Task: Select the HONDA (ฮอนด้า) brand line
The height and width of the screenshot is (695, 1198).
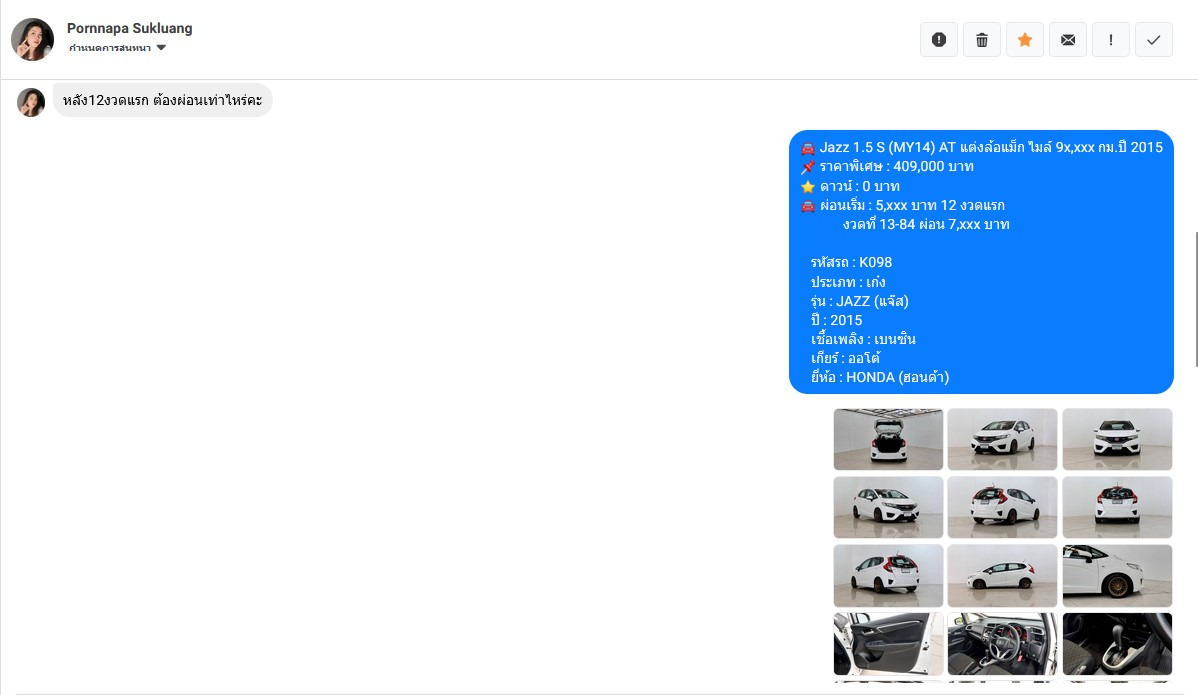Action: 880,377
